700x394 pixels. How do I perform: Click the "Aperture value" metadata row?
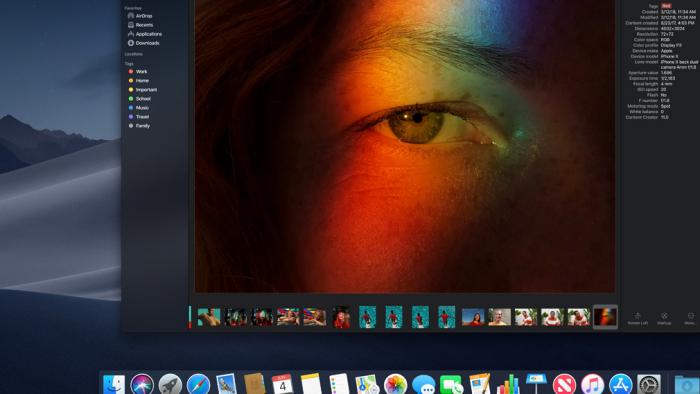coord(650,73)
